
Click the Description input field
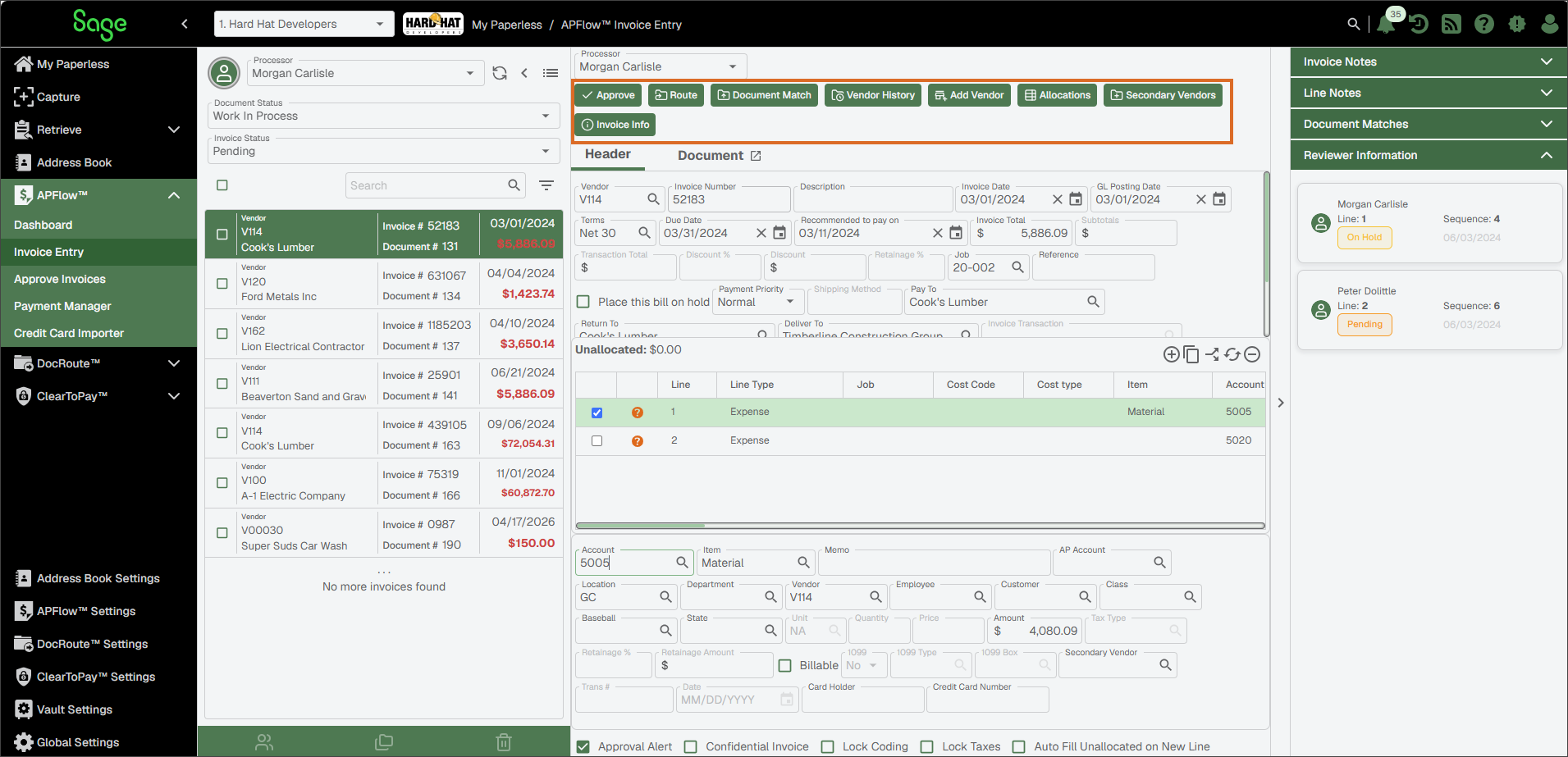pyautogui.click(x=873, y=199)
